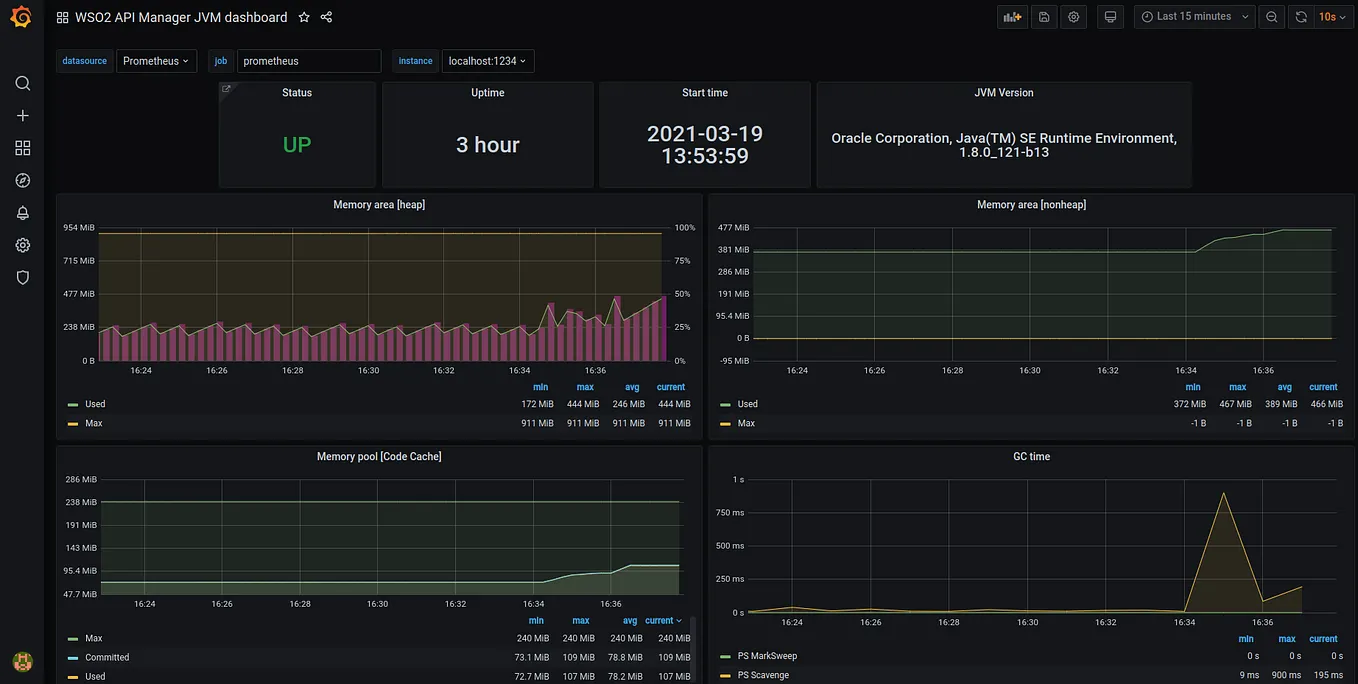Star the WSO2 API Manager dashboard
Screen dimensions: 1358x684
click(x=304, y=17)
